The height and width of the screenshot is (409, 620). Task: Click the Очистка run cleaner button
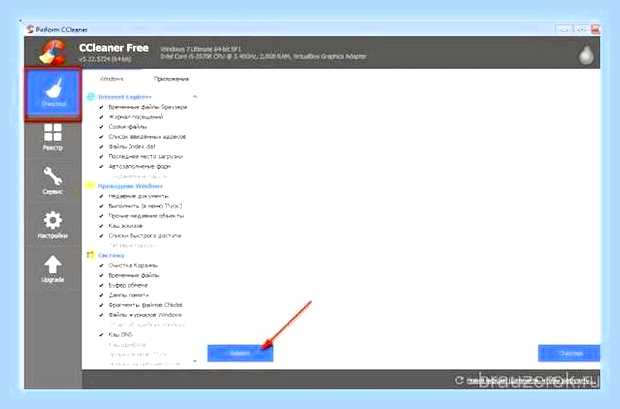click(x=569, y=353)
